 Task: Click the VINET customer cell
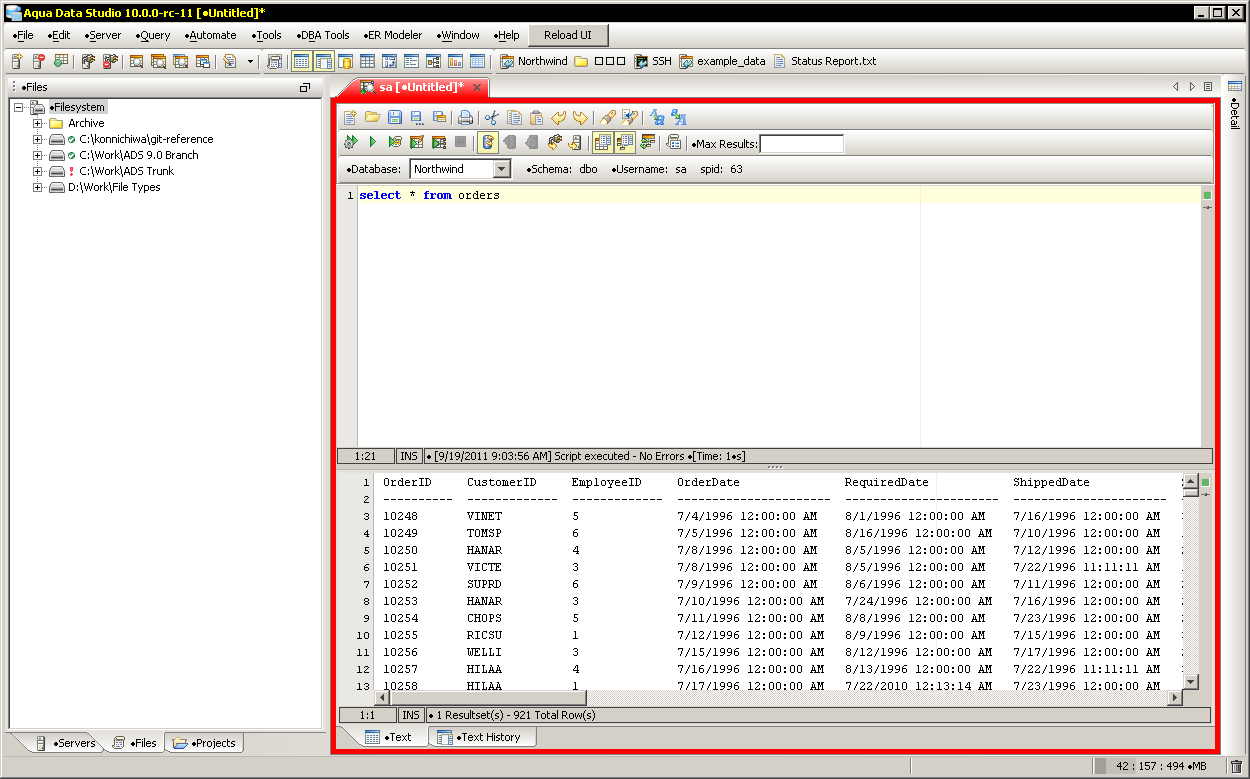tap(485, 516)
